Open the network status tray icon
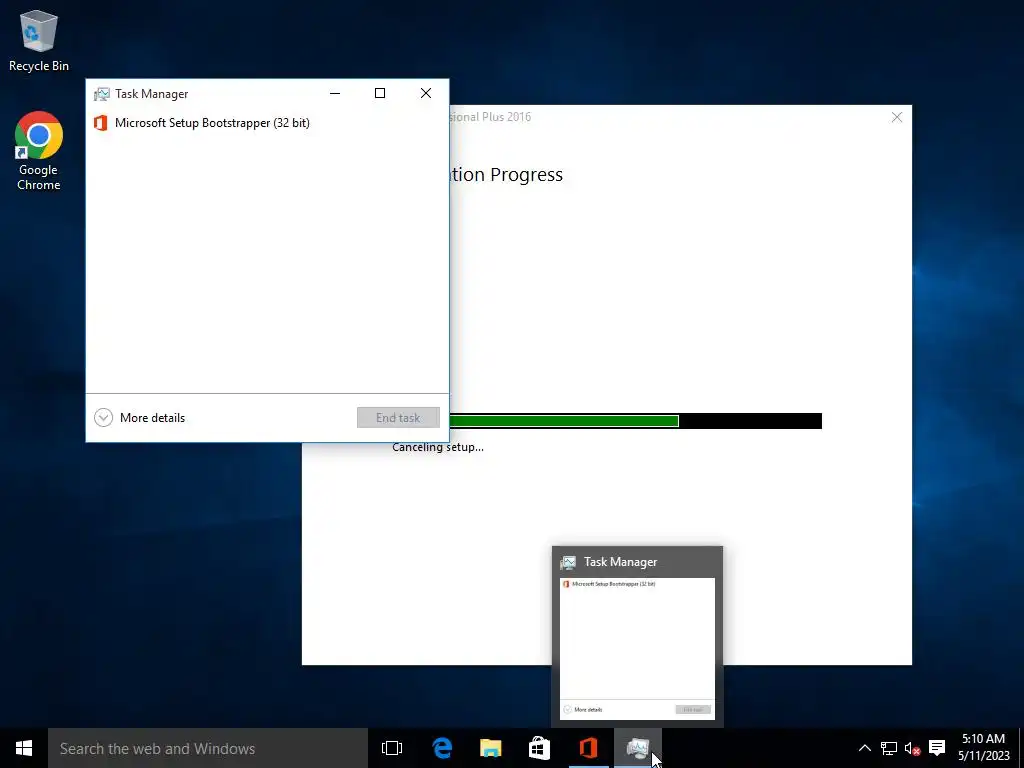Image resolution: width=1024 pixels, height=768 pixels. (x=888, y=748)
